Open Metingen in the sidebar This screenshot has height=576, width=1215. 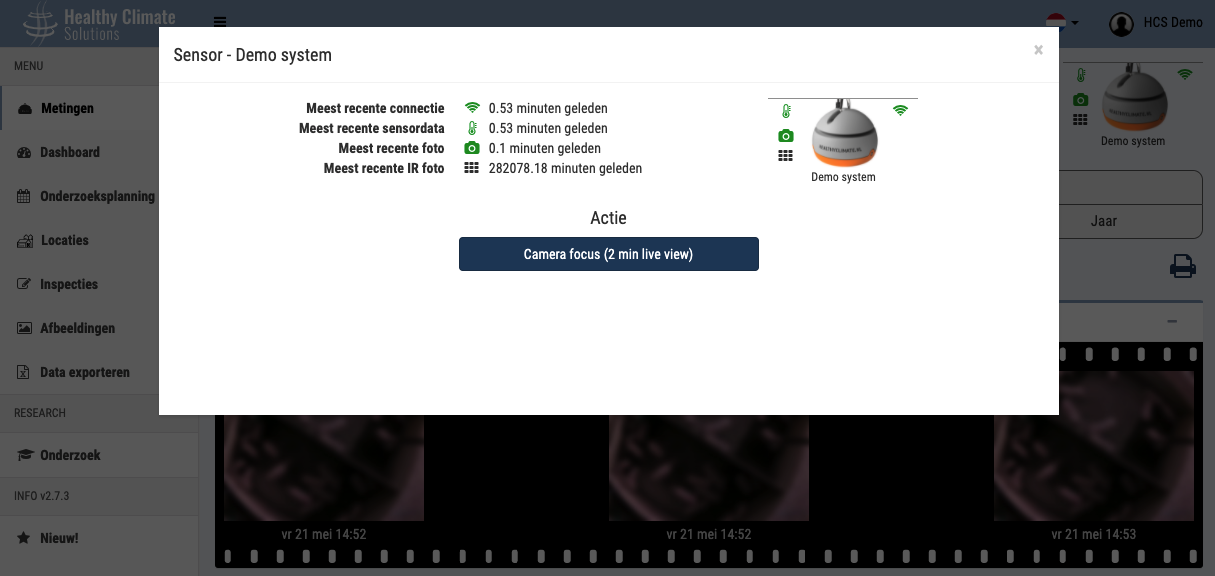pyautogui.click(x=67, y=108)
